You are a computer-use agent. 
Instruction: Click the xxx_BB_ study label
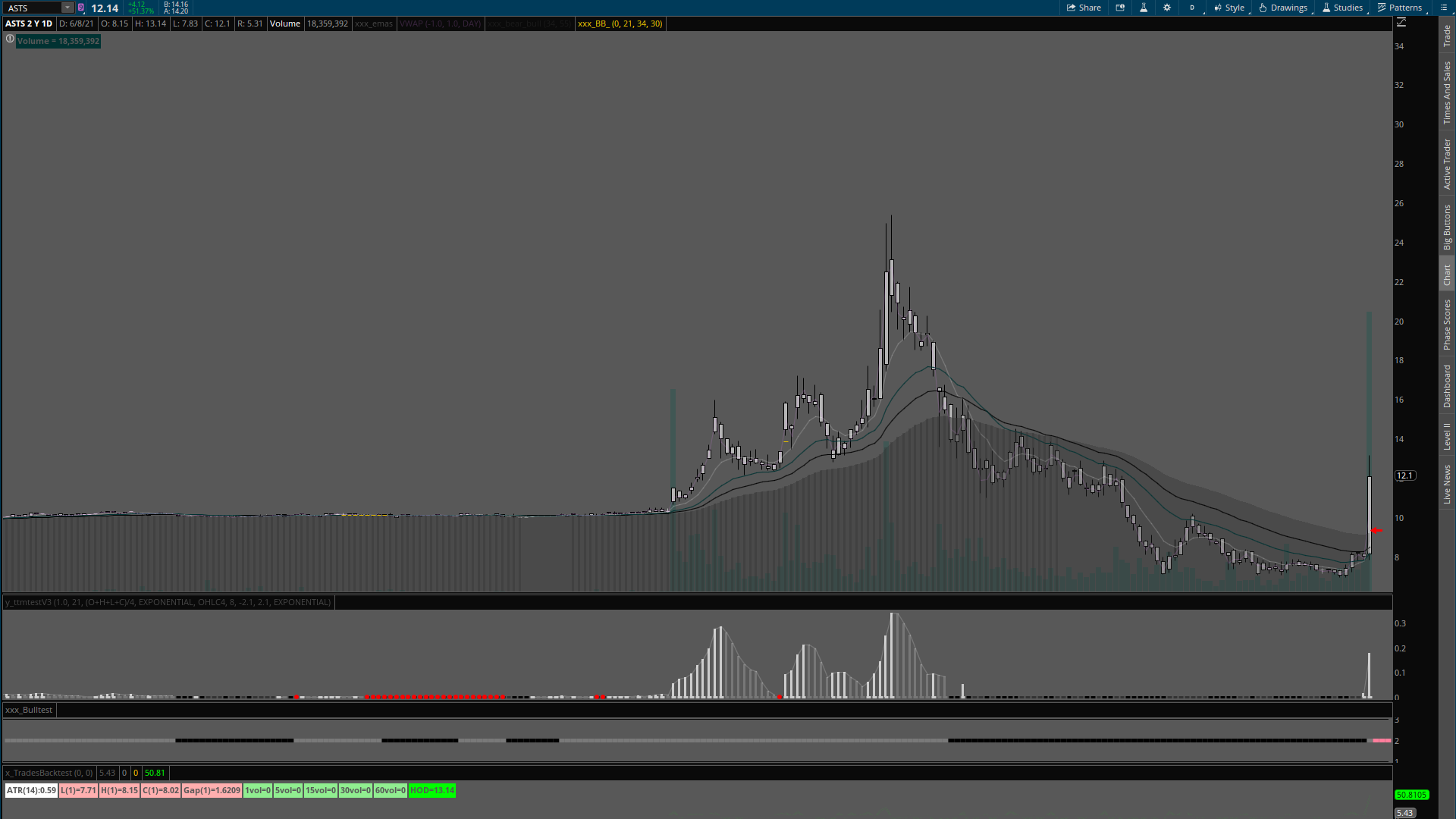pos(620,24)
